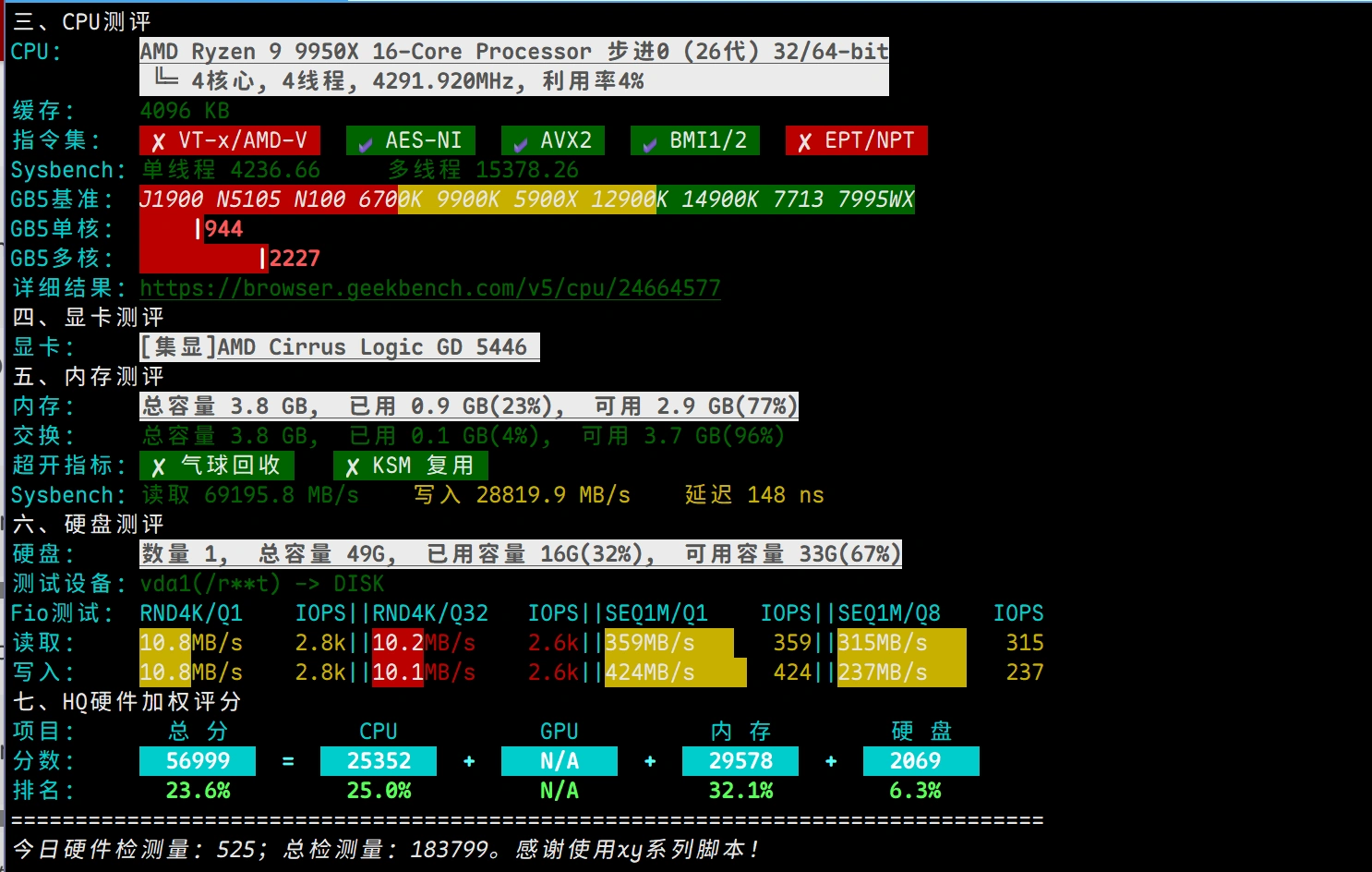Select the AVX2 instruction set badge
This screenshot has width=1372, height=872.
pyautogui.click(x=553, y=140)
